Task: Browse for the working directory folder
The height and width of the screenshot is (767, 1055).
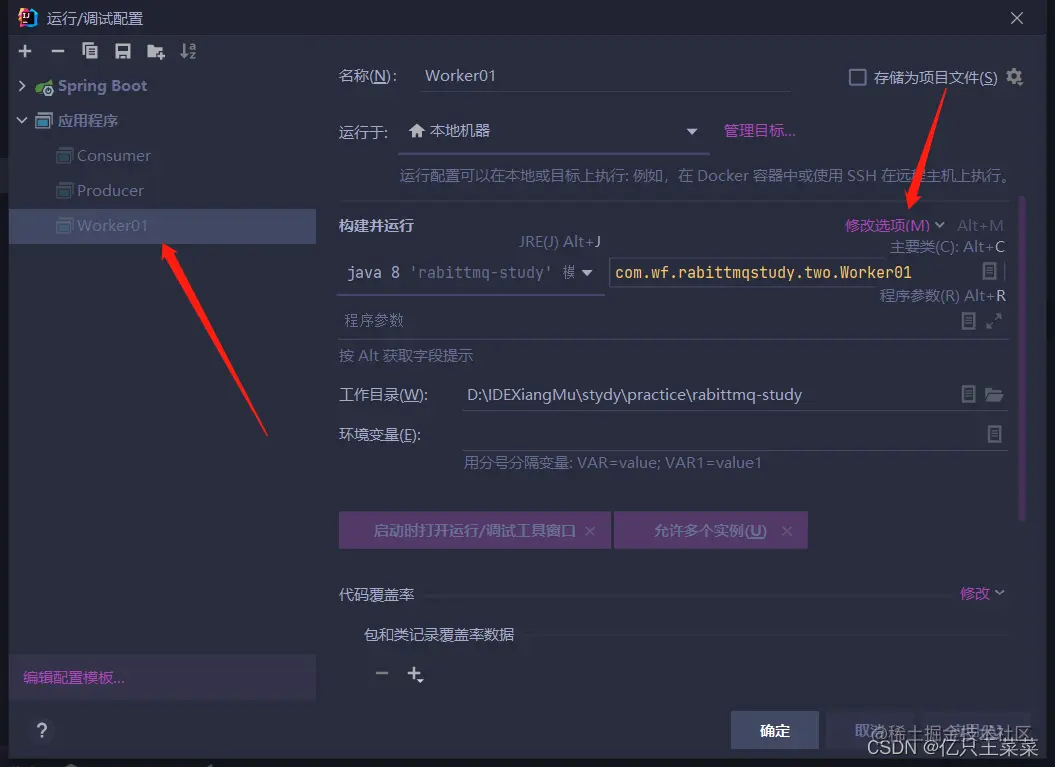Action: pyautogui.click(x=995, y=394)
